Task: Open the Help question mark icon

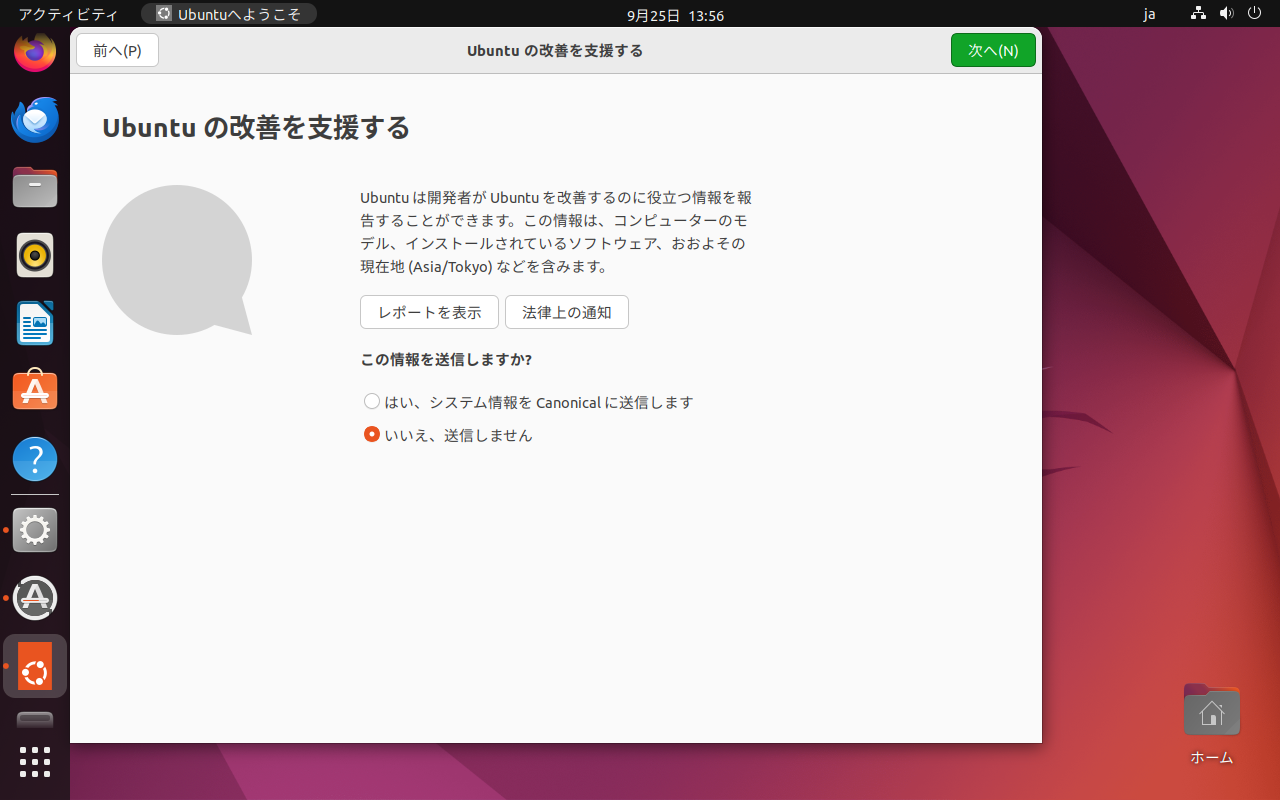Action: point(35,460)
